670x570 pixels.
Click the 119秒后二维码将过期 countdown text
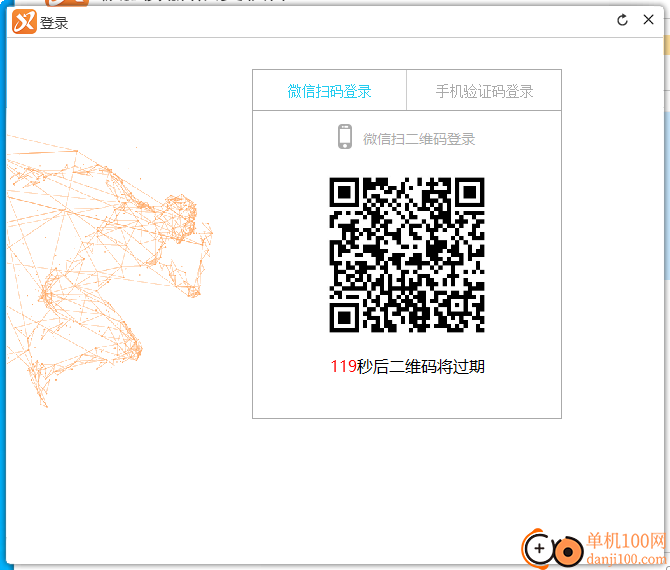[408, 367]
